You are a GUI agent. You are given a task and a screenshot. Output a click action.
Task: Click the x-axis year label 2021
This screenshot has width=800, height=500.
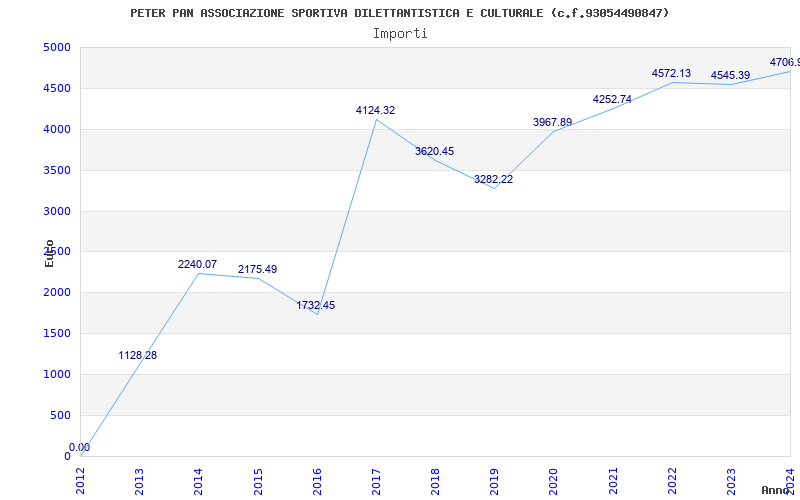613,481
